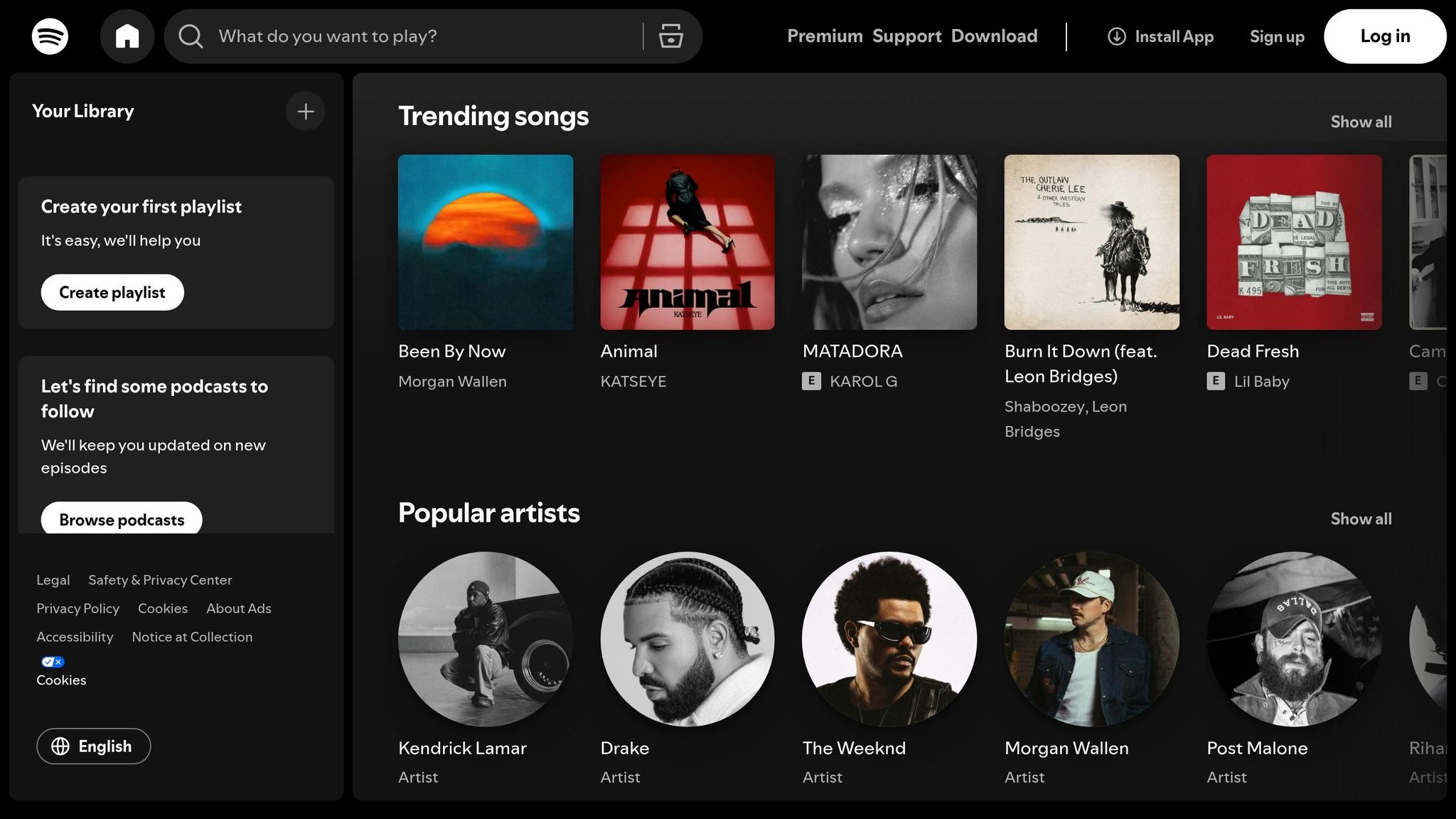Image resolution: width=1456 pixels, height=819 pixels.
Task: Open the Accessibility link
Action: pyautogui.click(x=75, y=637)
